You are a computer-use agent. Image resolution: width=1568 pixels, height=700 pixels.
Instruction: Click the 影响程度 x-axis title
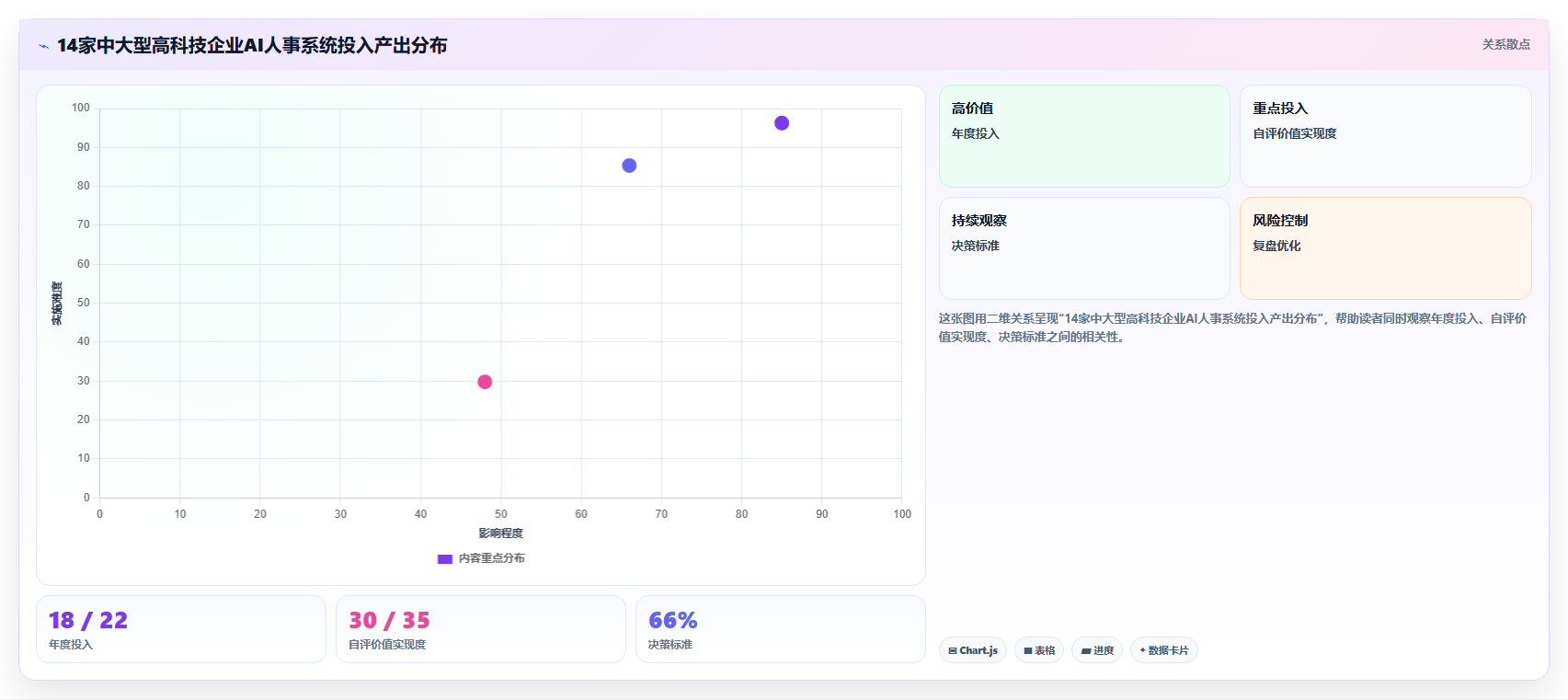coord(500,534)
